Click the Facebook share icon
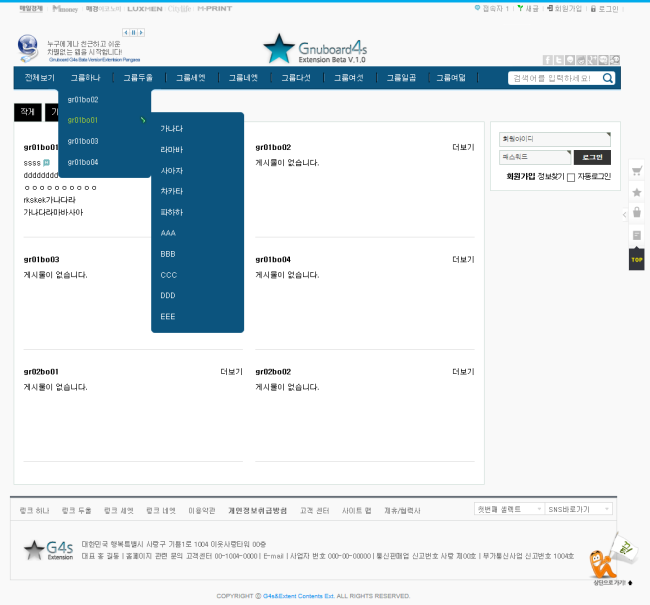This screenshot has width=650, height=605. click(548, 60)
